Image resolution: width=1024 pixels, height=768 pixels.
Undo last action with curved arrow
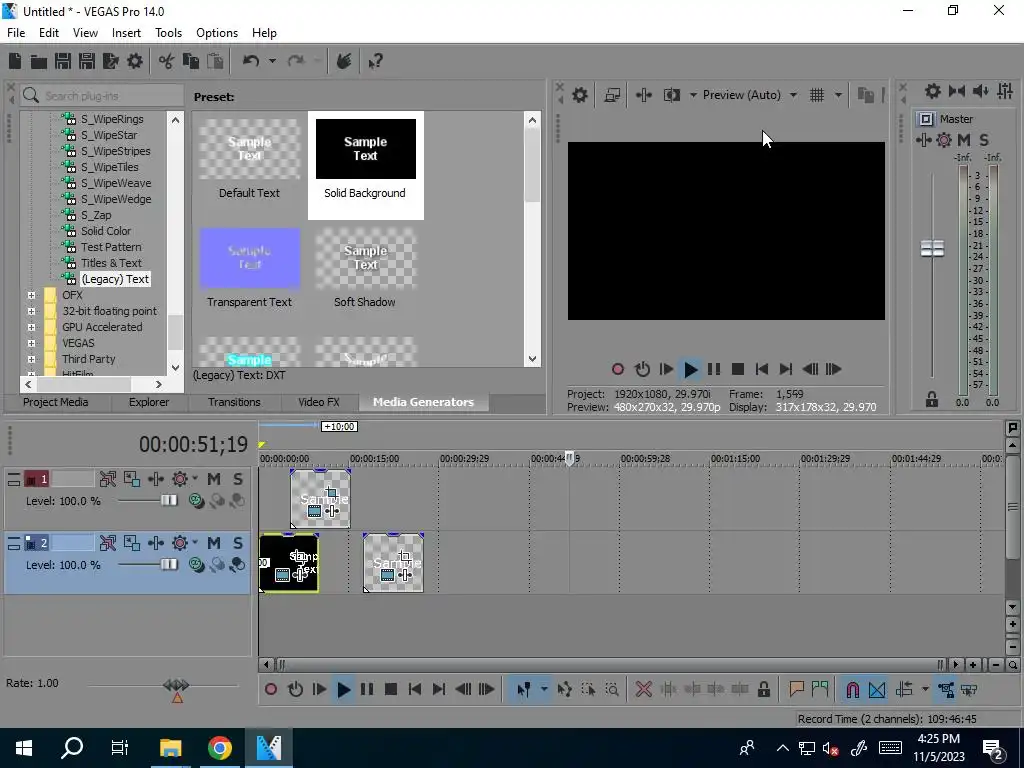(x=251, y=61)
